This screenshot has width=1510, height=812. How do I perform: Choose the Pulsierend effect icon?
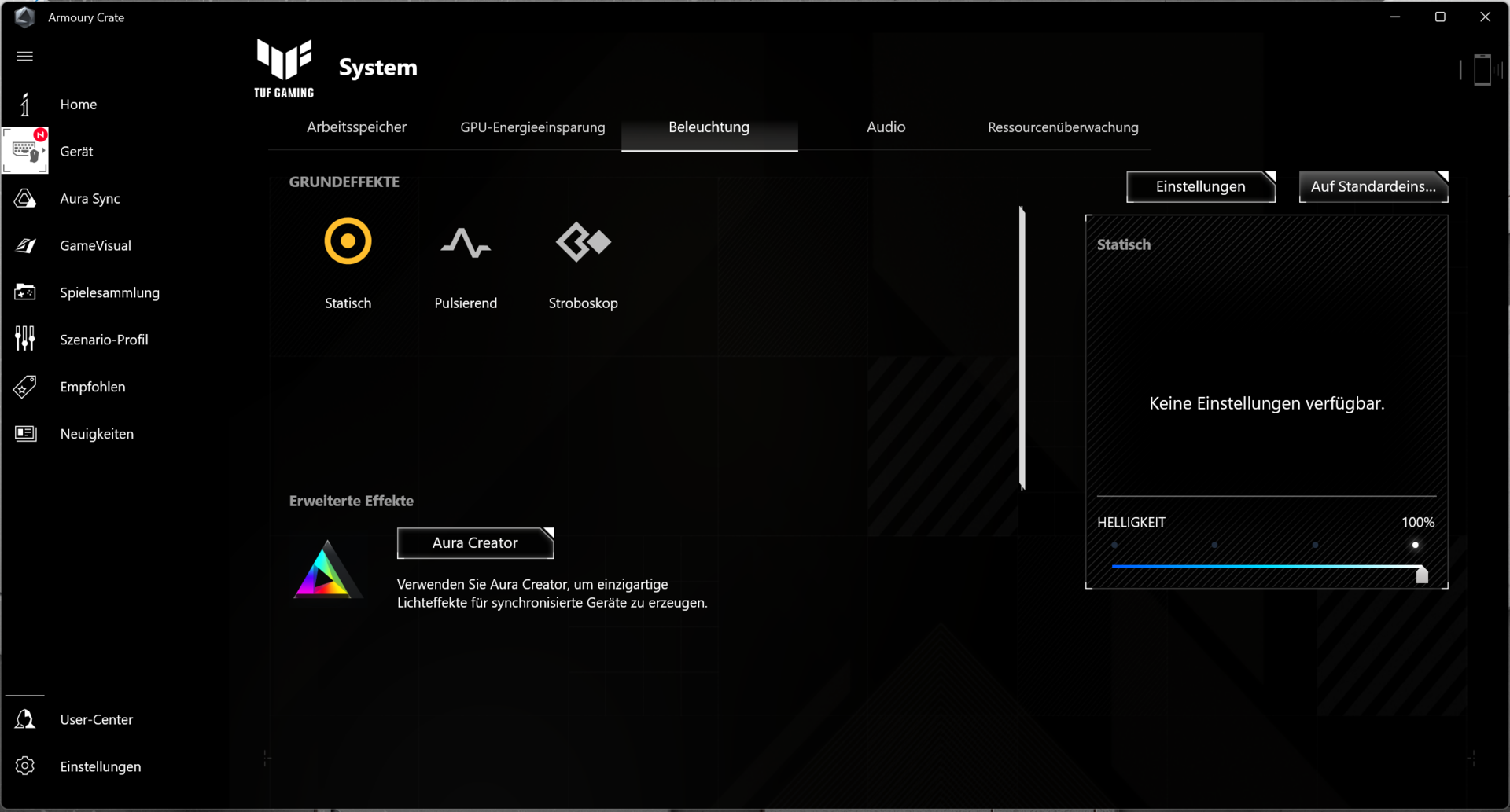pyautogui.click(x=466, y=243)
